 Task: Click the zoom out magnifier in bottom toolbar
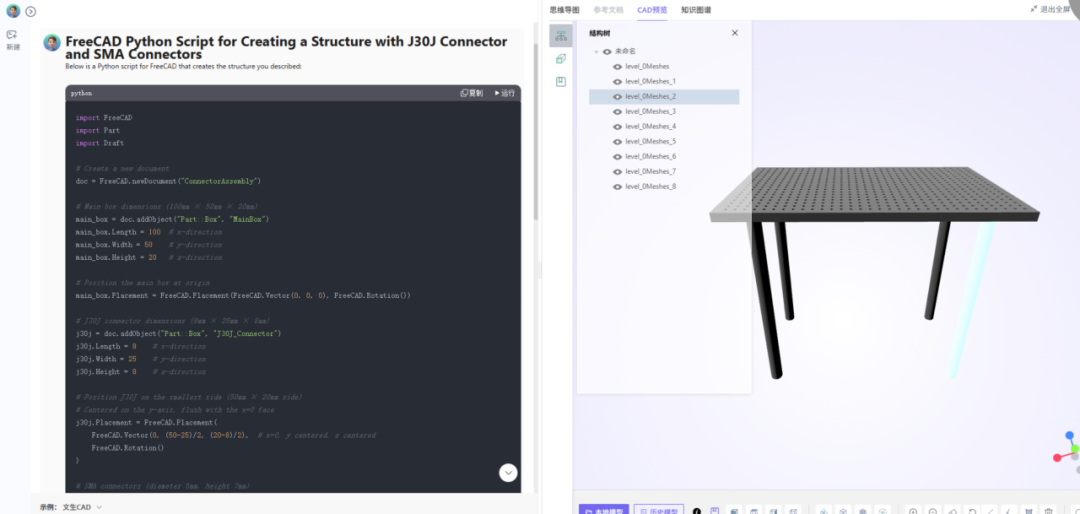[x=933, y=512]
